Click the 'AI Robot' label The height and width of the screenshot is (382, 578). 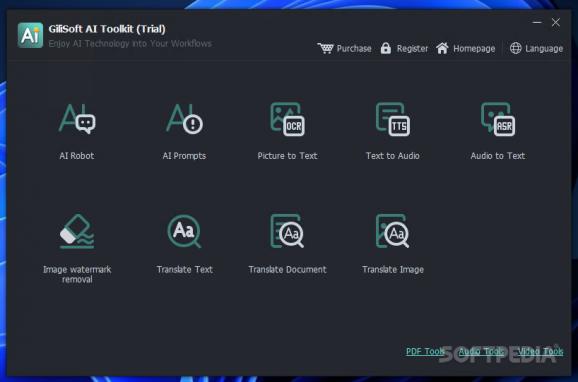(x=77, y=156)
